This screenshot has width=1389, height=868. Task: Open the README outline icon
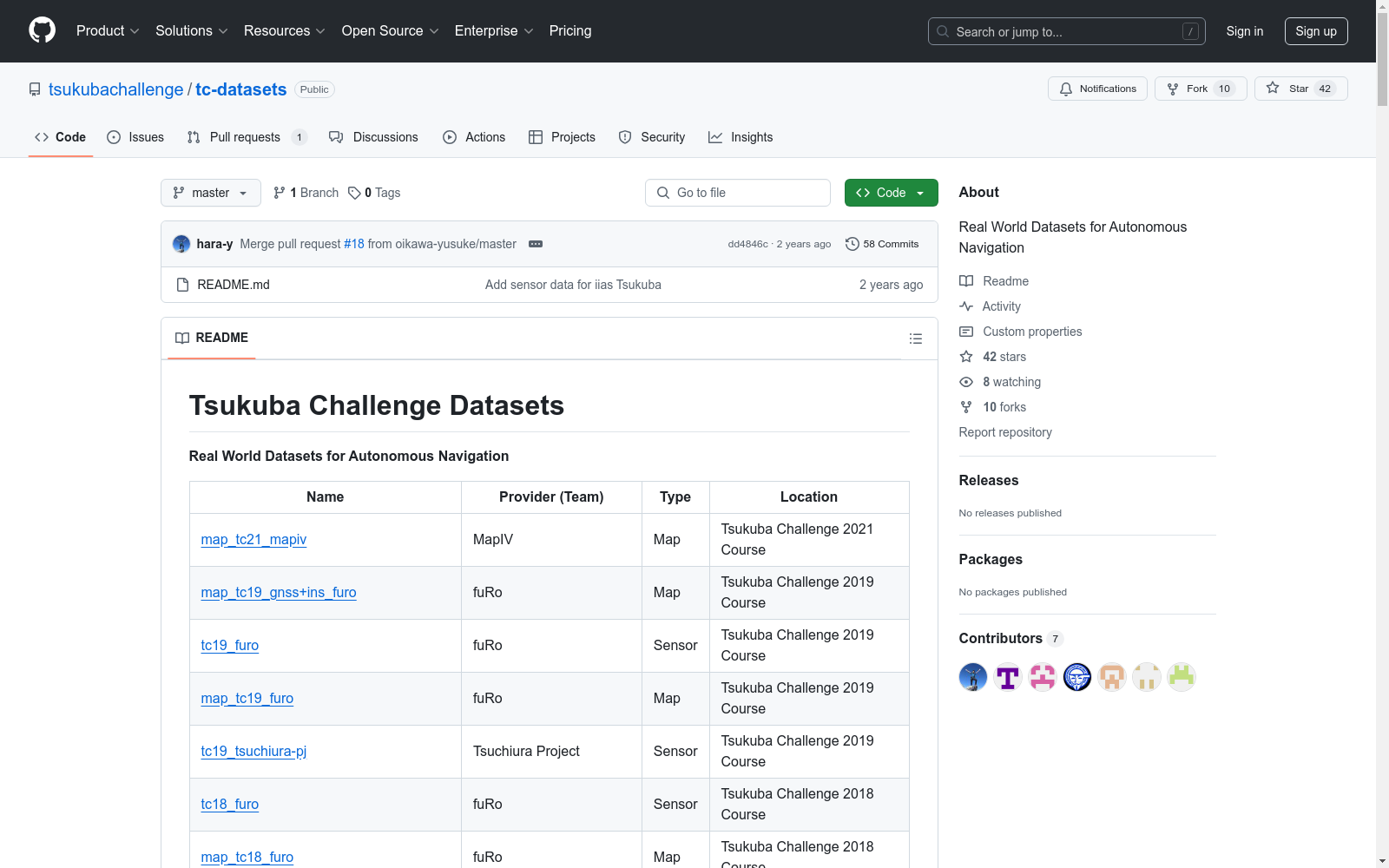click(x=916, y=339)
